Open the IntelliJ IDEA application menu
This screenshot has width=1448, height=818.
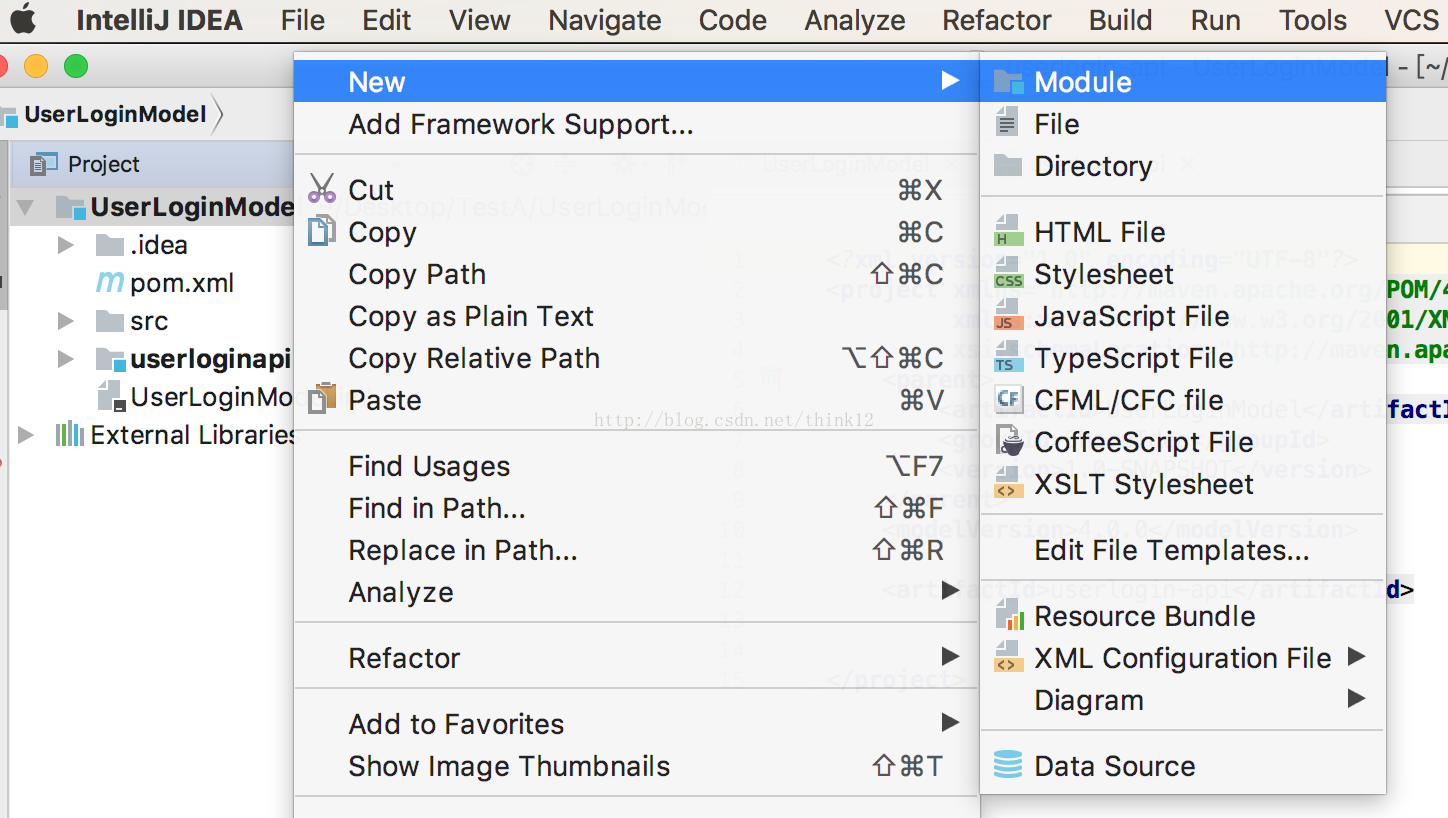160,20
